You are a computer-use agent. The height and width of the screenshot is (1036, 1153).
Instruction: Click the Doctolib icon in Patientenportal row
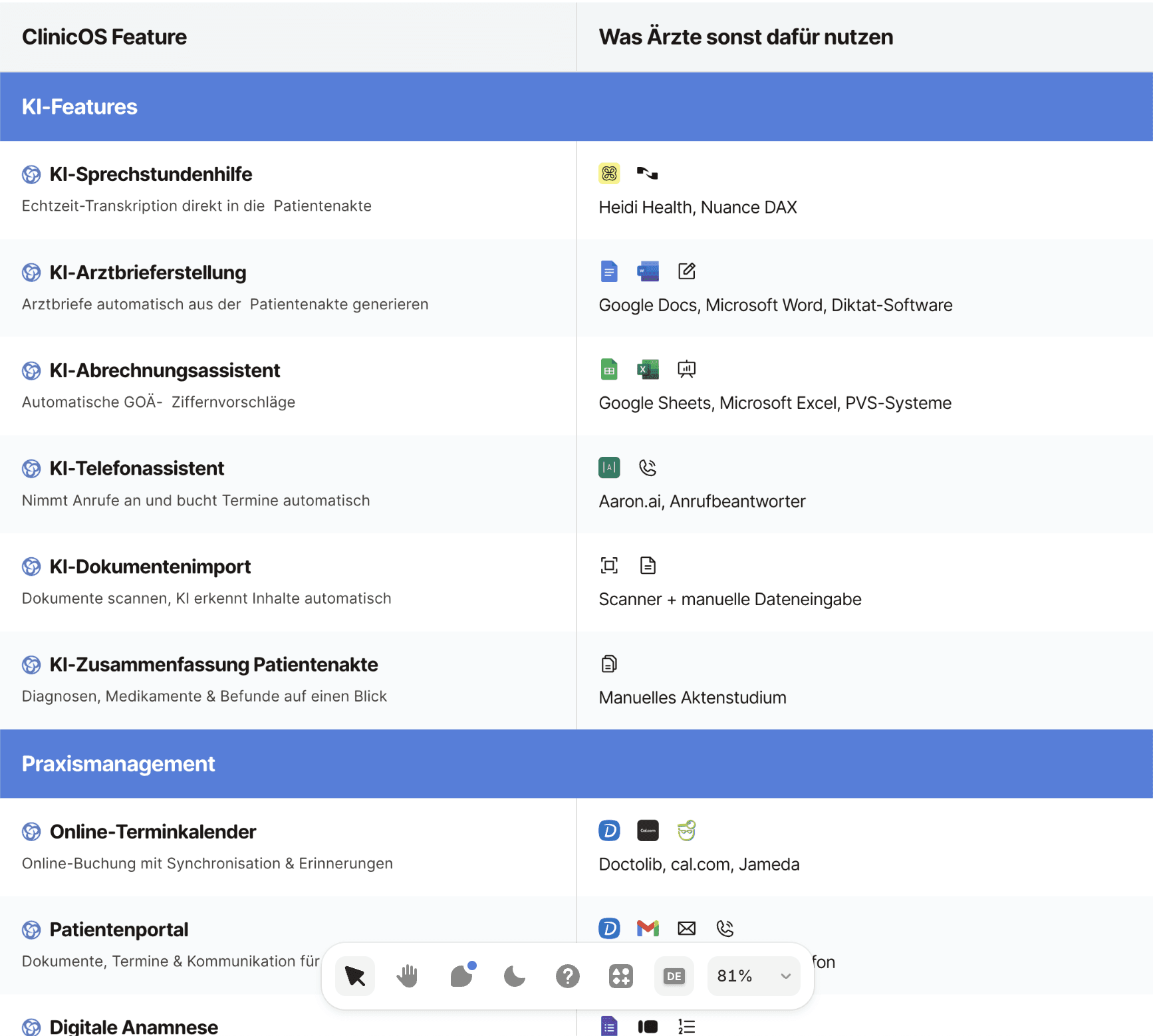(609, 928)
